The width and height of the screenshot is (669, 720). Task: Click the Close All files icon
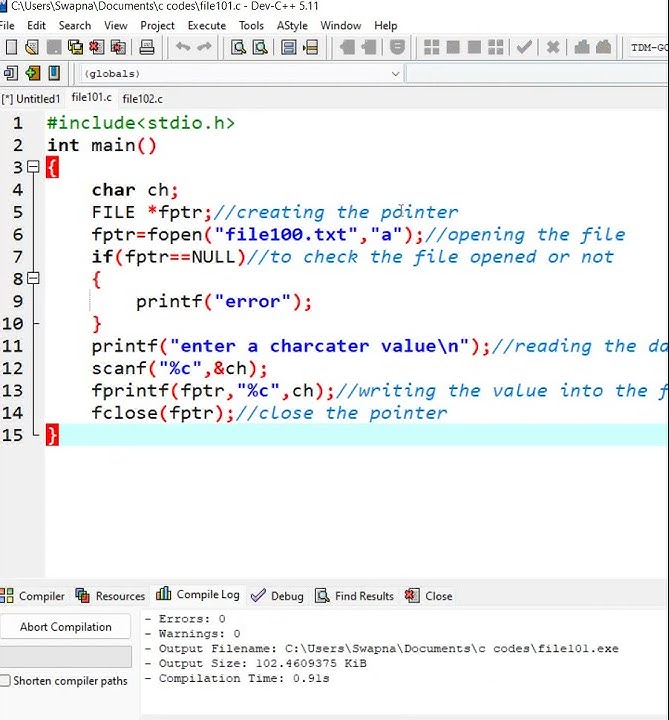pyautogui.click(x=118, y=47)
